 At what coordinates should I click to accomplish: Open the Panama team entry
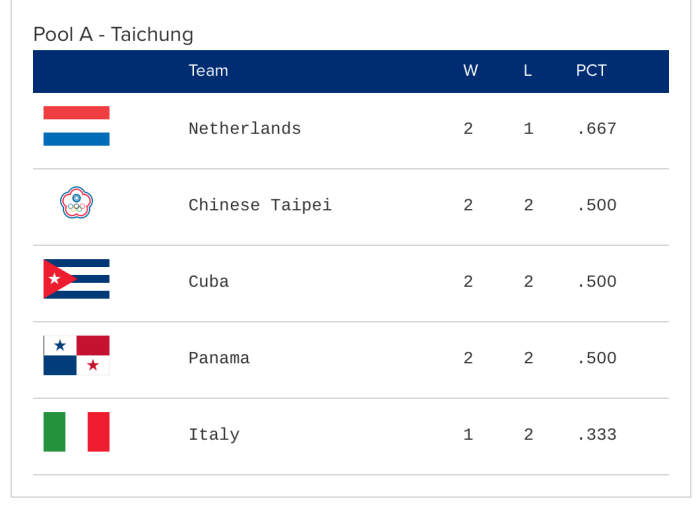[219, 358]
